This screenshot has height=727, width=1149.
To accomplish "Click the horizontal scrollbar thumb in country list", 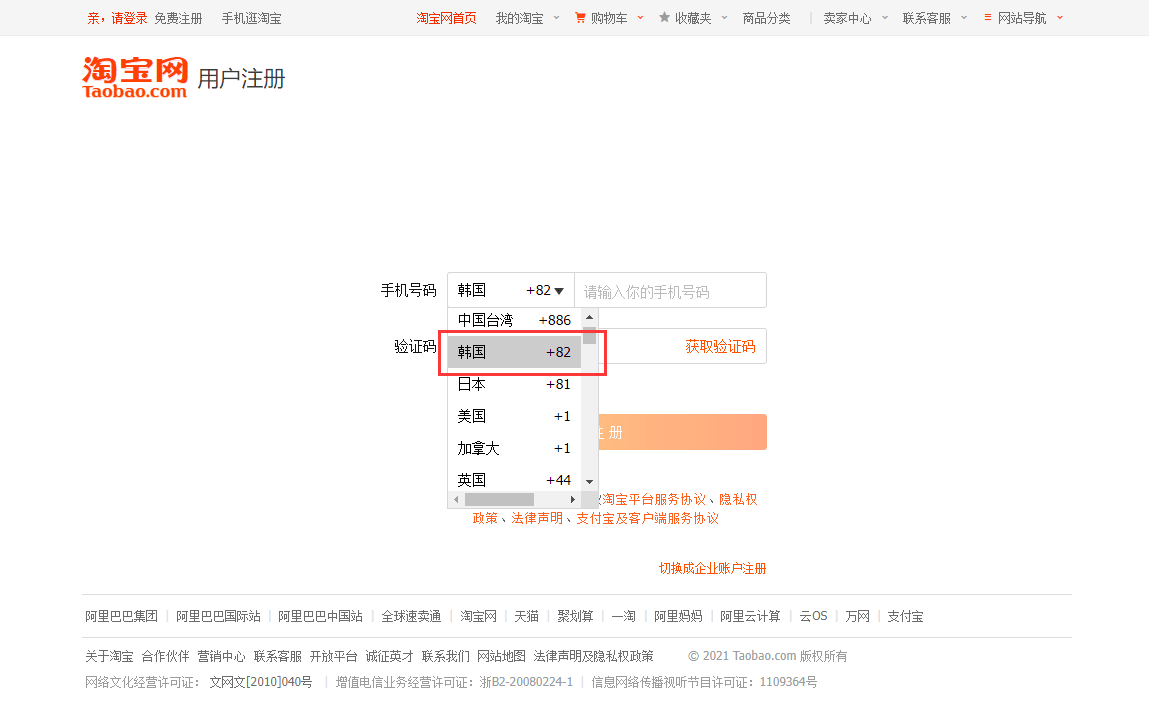I will [x=499, y=499].
